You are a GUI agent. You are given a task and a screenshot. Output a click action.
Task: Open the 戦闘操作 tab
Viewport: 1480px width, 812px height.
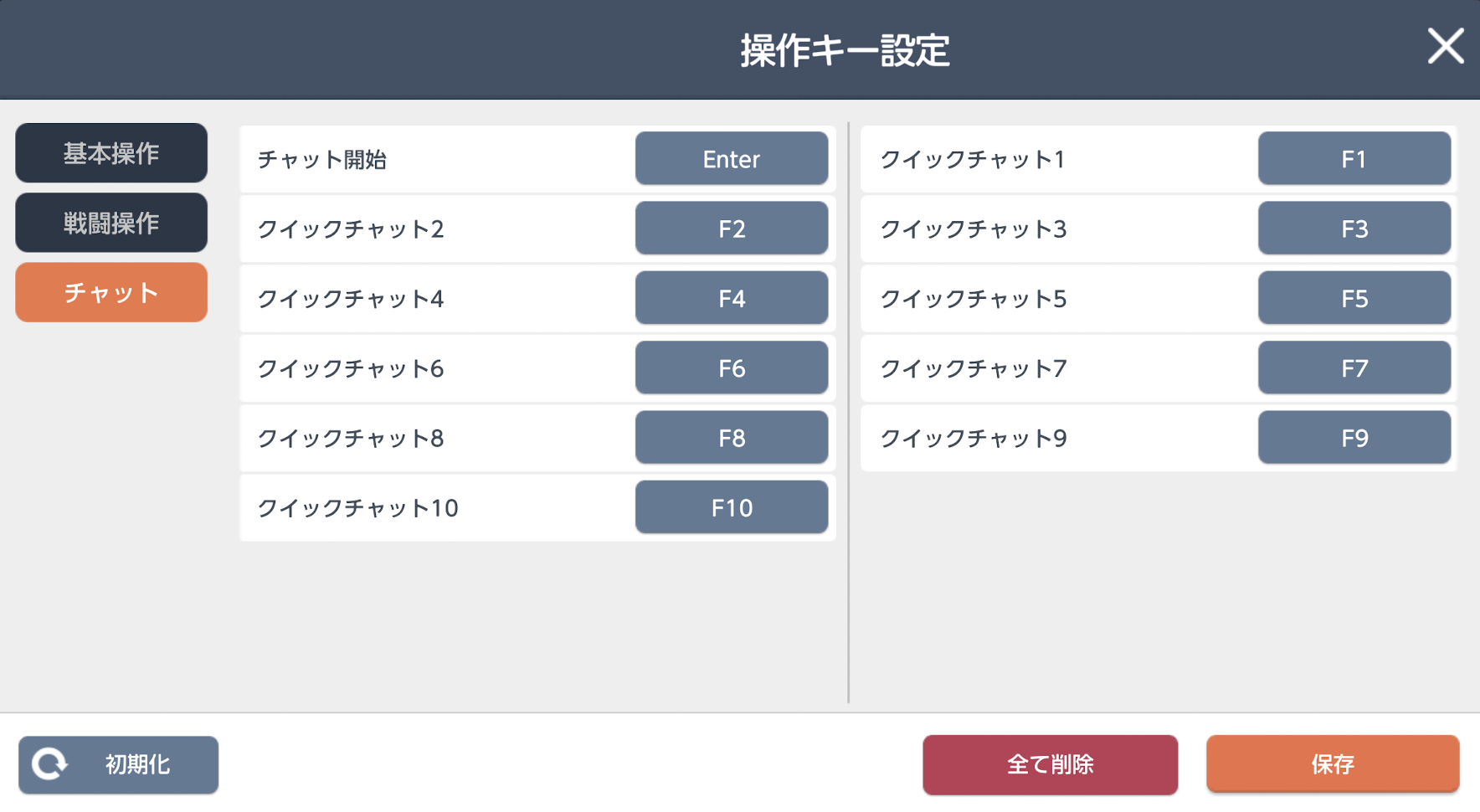point(111,223)
